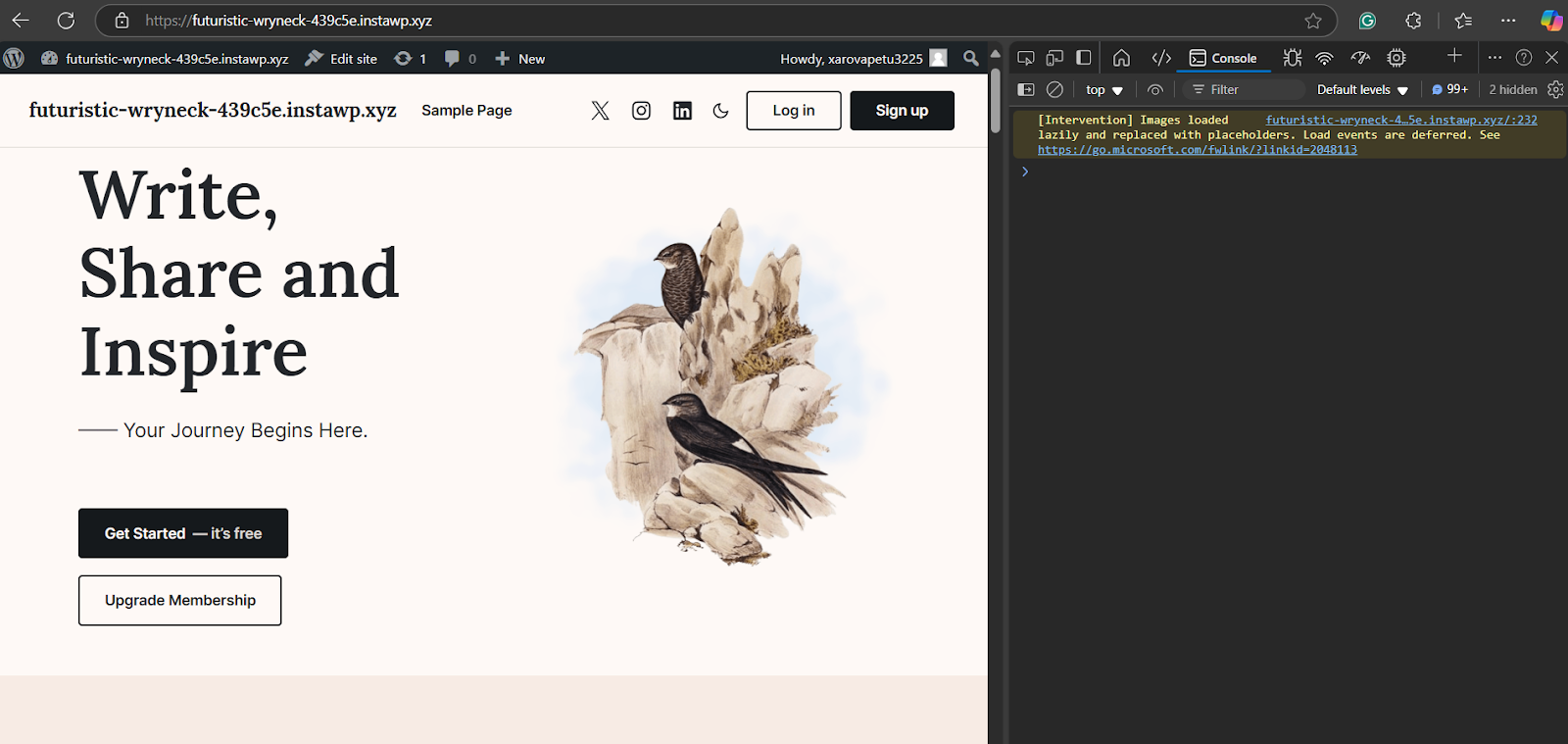Click the site information lock icon
This screenshot has height=744, width=1568.
[x=122, y=20]
